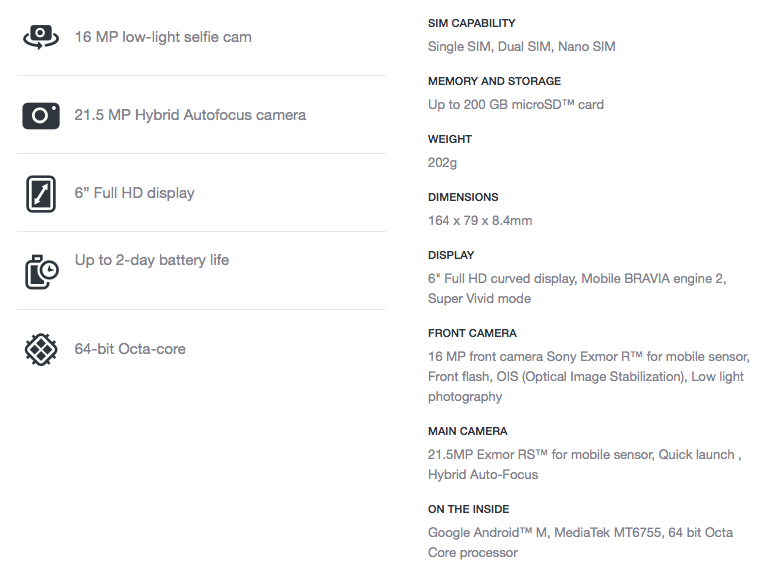Screen dimensions: 768x571
Task: Select the "16 MP low-light selfie cam" label
Action: click(163, 37)
